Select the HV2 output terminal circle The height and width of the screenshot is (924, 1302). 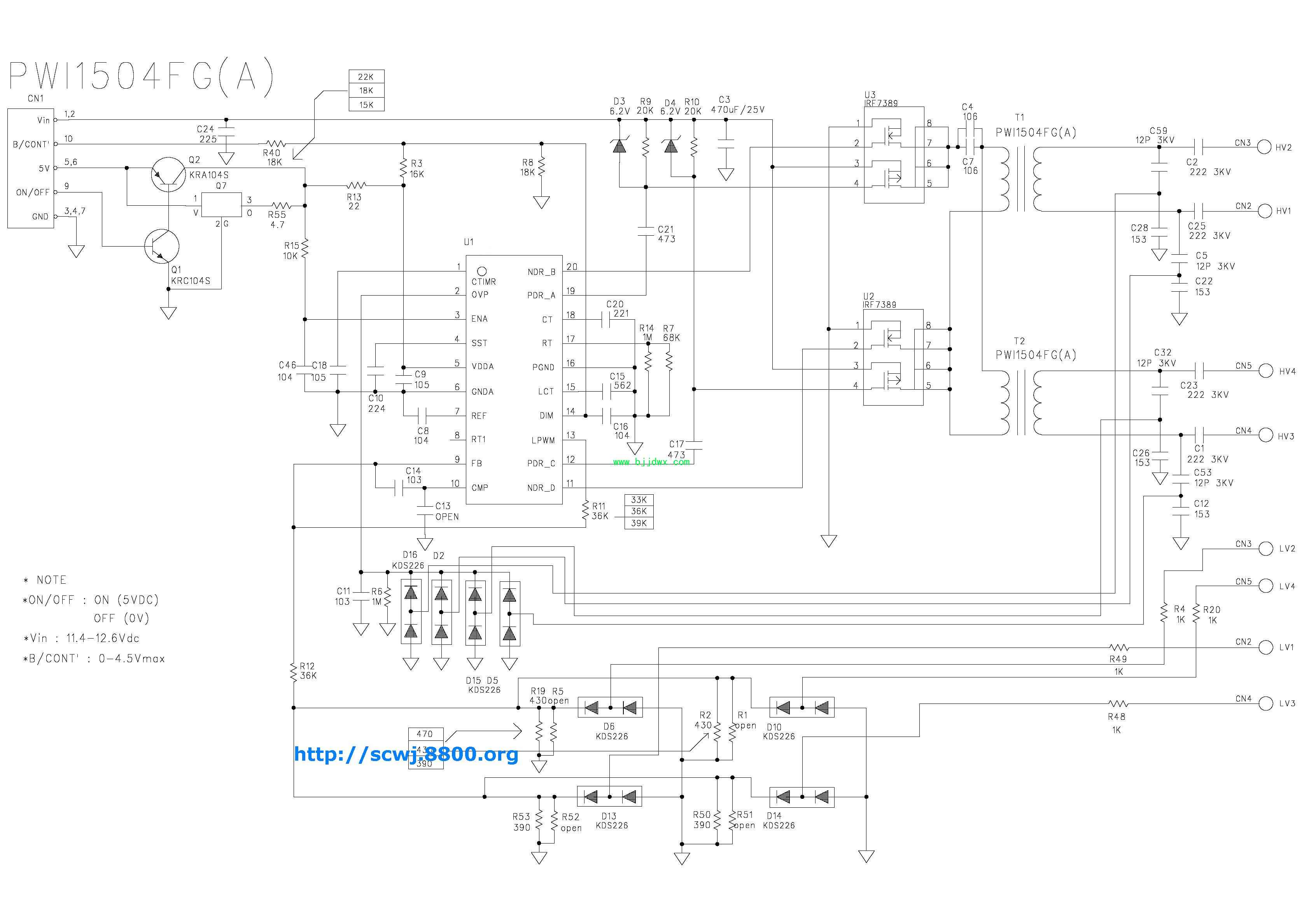pyautogui.click(x=1264, y=147)
